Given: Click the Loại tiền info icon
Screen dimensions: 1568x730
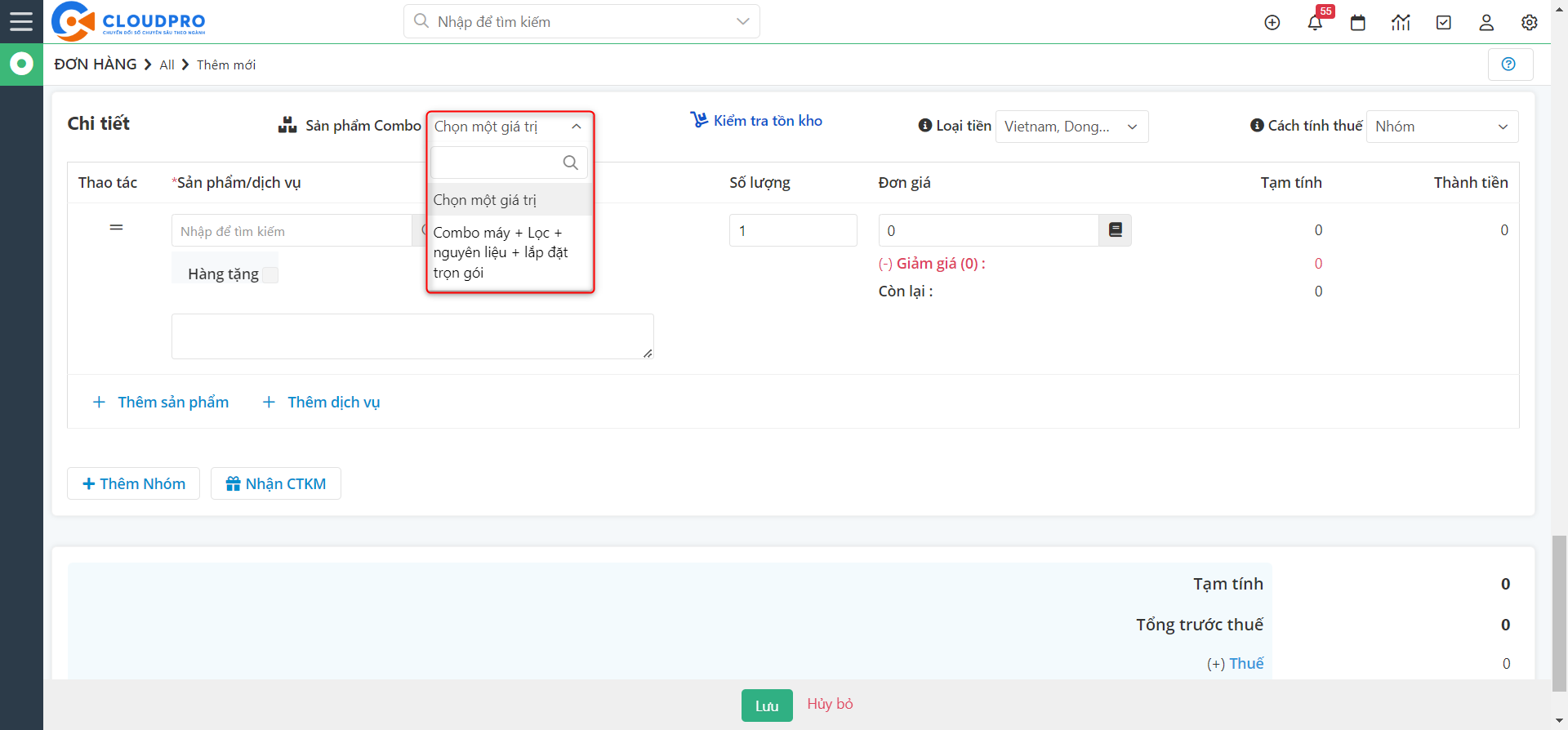Looking at the screenshot, I should pos(924,126).
